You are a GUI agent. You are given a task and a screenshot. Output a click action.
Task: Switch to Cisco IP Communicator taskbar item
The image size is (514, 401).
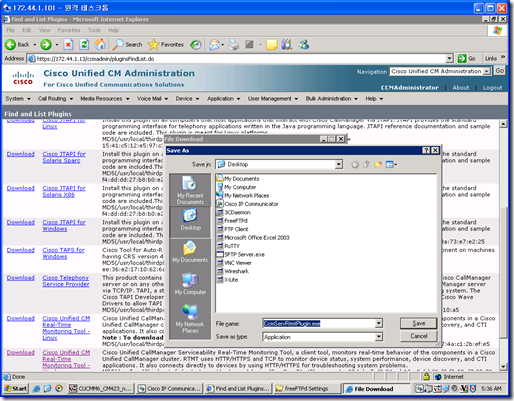tap(170, 389)
